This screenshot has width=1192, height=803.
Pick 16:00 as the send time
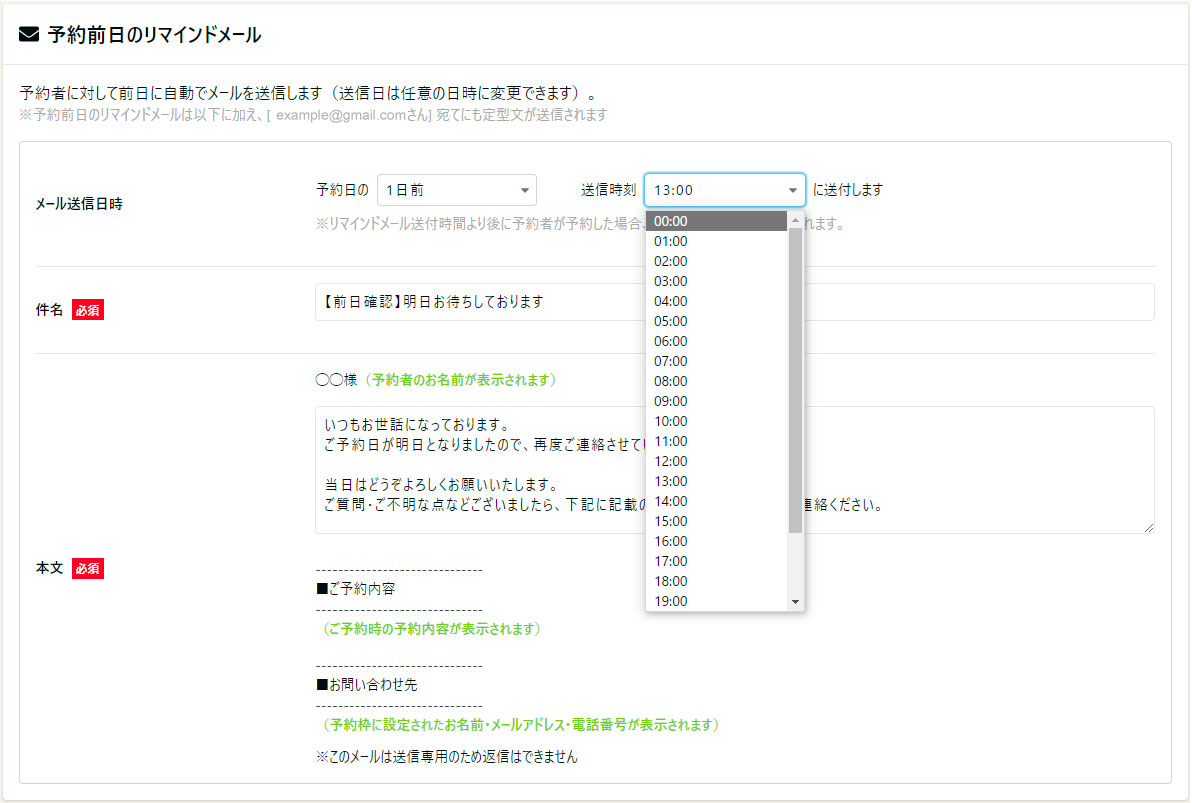pyautogui.click(x=716, y=541)
